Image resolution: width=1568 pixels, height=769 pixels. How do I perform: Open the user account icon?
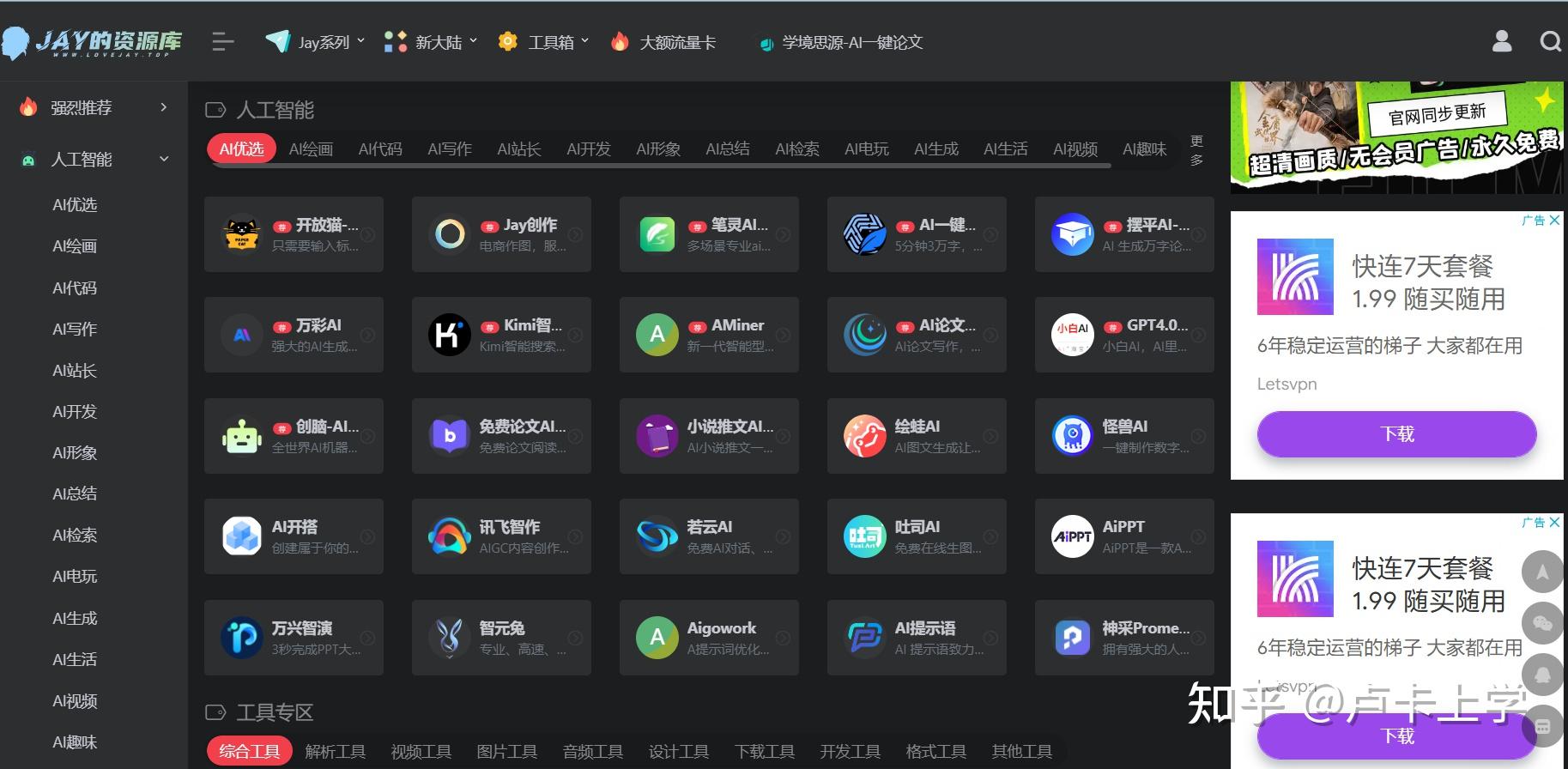[1502, 41]
